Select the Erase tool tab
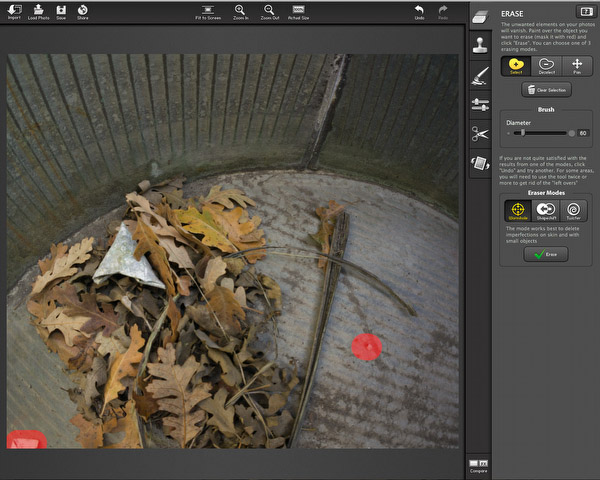The height and width of the screenshot is (480, 600). 480,16
